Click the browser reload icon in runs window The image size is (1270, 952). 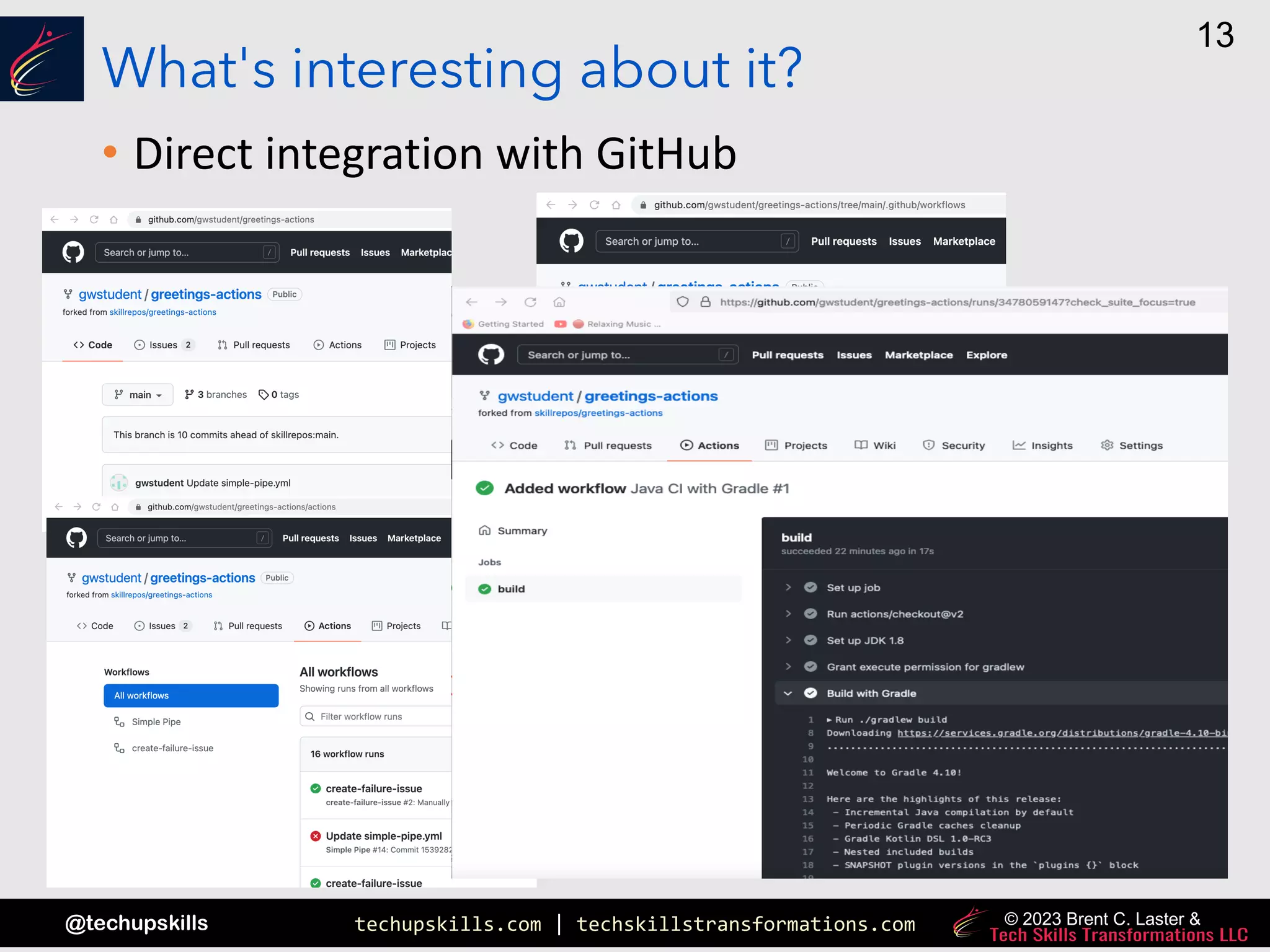pyautogui.click(x=530, y=302)
